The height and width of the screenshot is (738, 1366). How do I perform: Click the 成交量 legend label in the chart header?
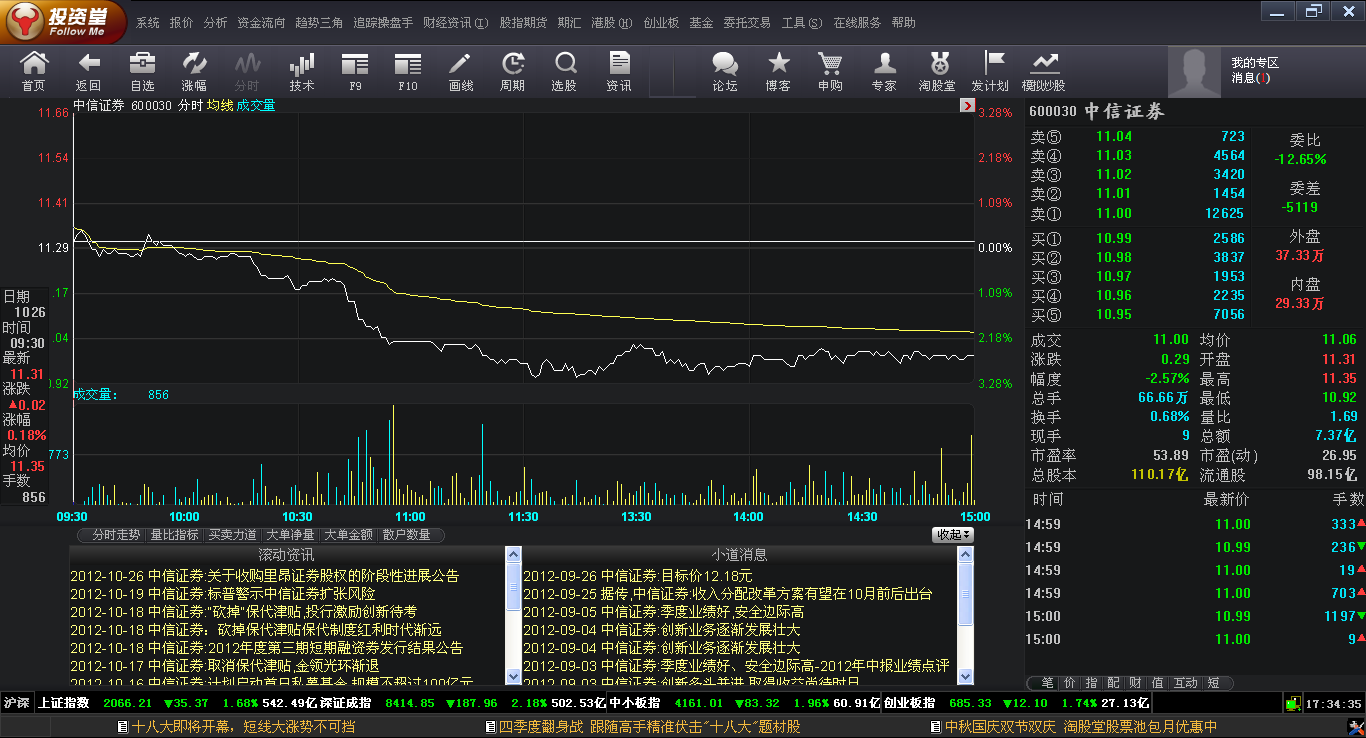[256, 105]
